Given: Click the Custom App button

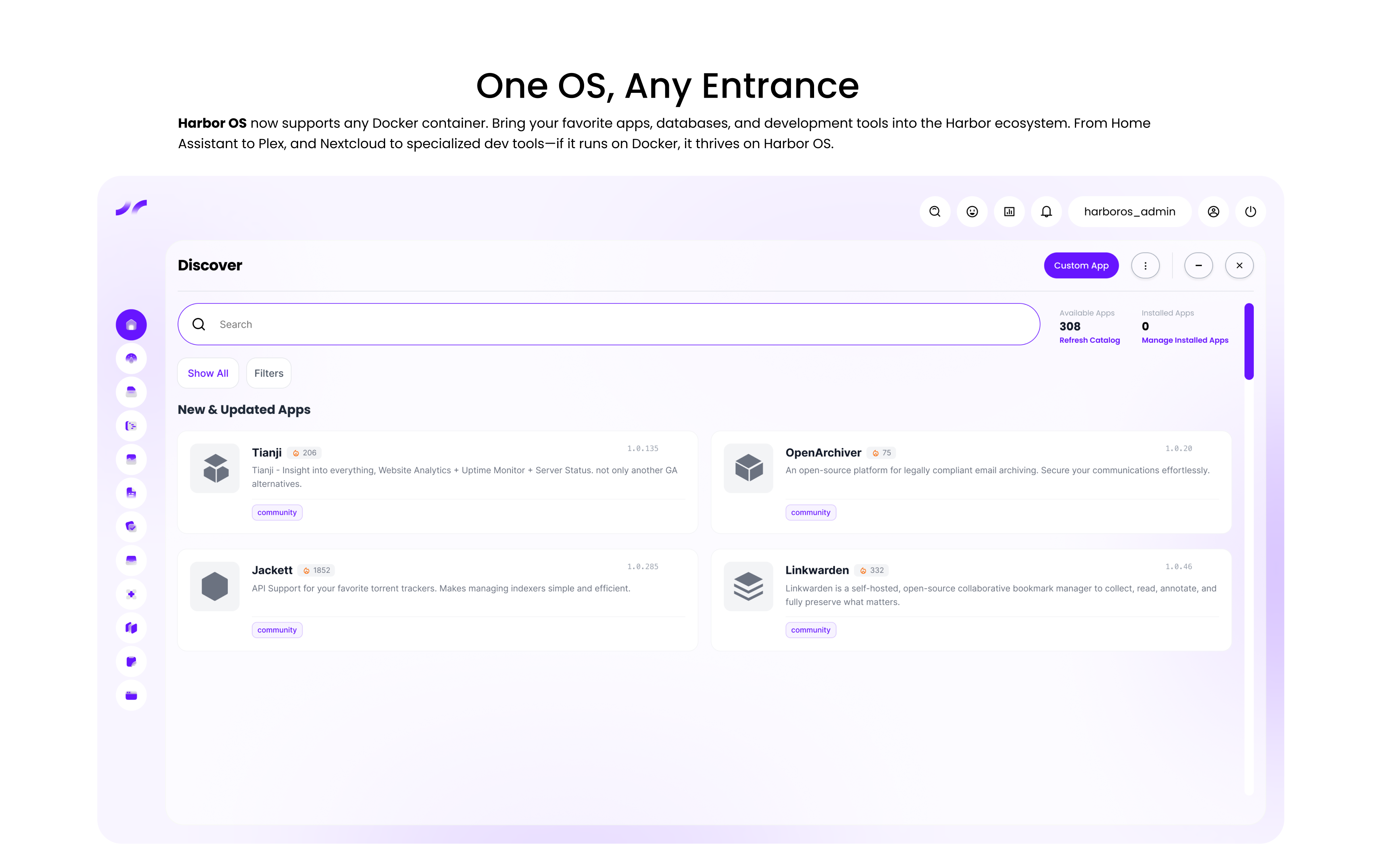Looking at the screenshot, I should (x=1081, y=266).
